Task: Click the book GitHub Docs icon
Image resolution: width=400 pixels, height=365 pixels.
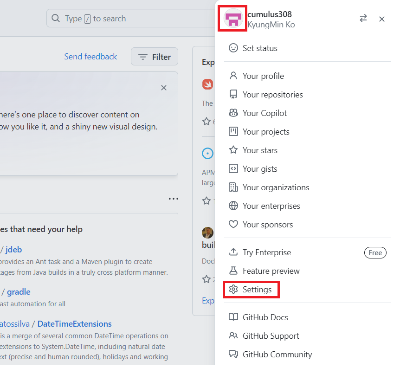Action: [x=233, y=317]
